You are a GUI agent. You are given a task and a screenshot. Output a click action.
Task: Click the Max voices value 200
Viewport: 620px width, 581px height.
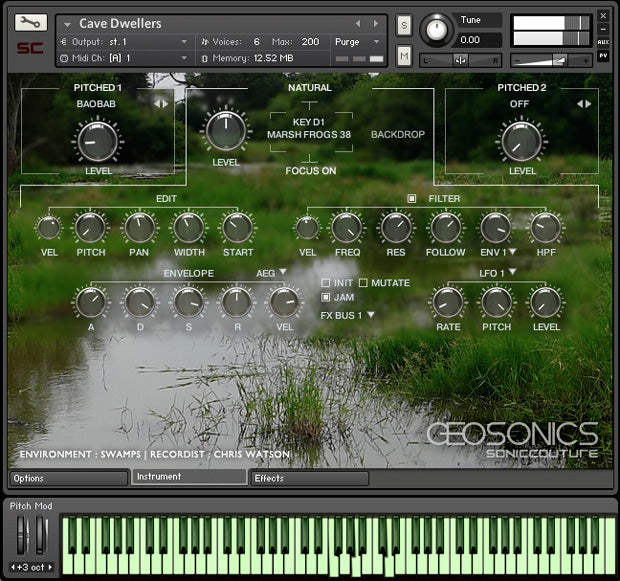click(310, 42)
